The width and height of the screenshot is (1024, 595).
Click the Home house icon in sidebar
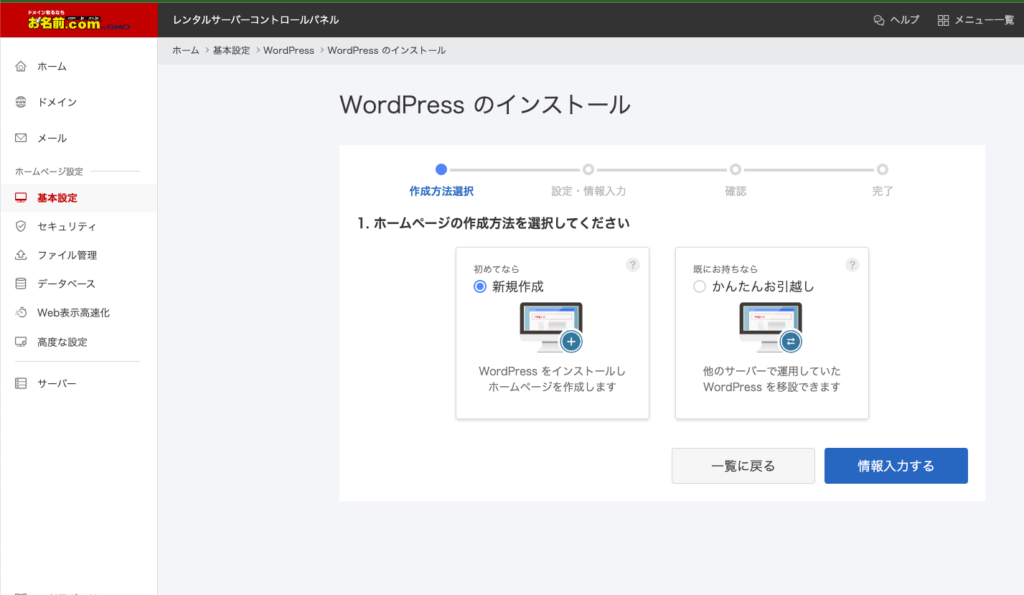coord(21,66)
